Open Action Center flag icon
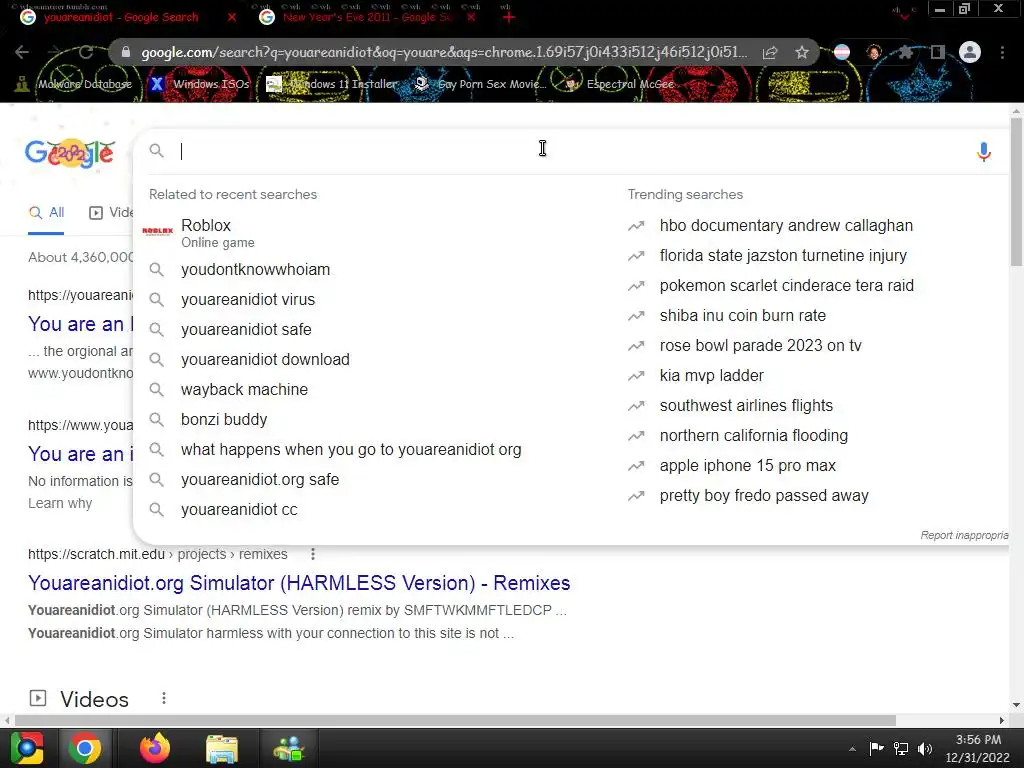The image size is (1024, 768). pos(876,748)
